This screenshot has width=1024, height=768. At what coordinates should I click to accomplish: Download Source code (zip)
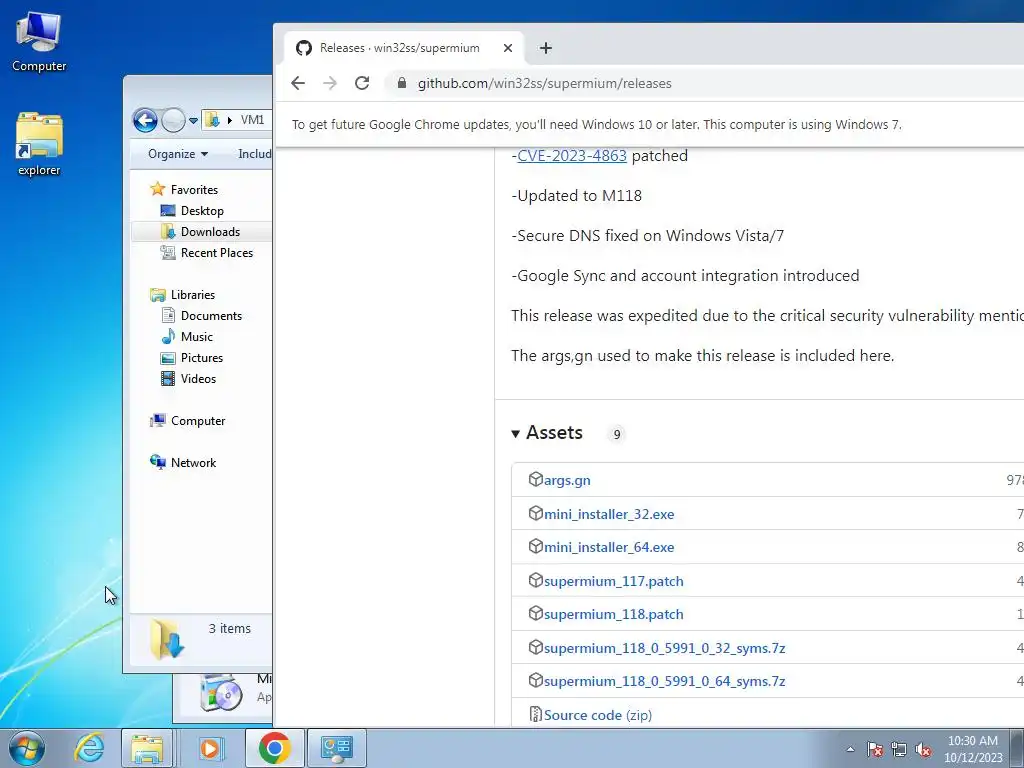pyautogui.click(x=598, y=715)
